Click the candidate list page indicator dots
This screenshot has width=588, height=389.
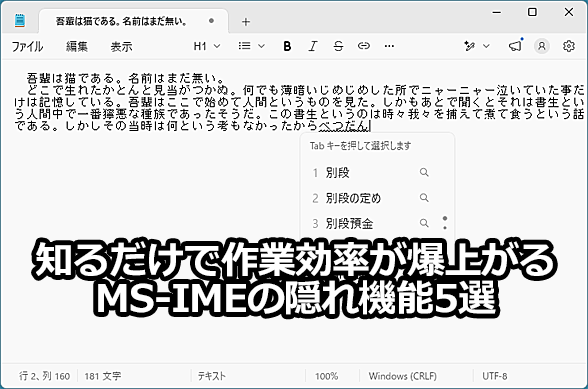click(x=445, y=223)
